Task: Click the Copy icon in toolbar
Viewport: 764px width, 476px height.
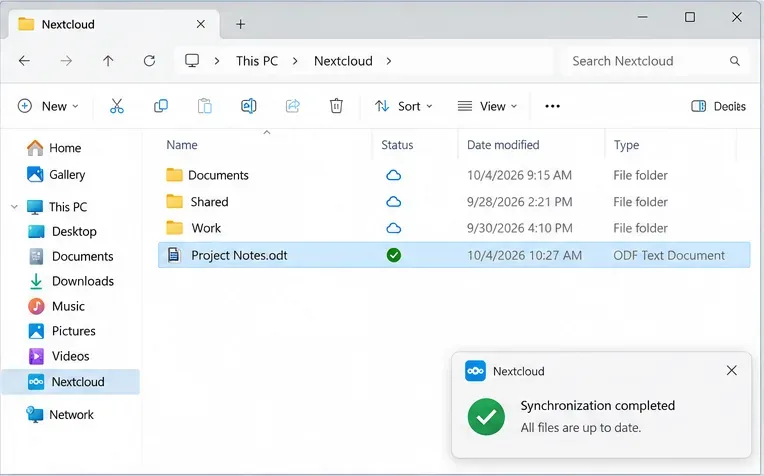Action: pyautogui.click(x=161, y=106)
